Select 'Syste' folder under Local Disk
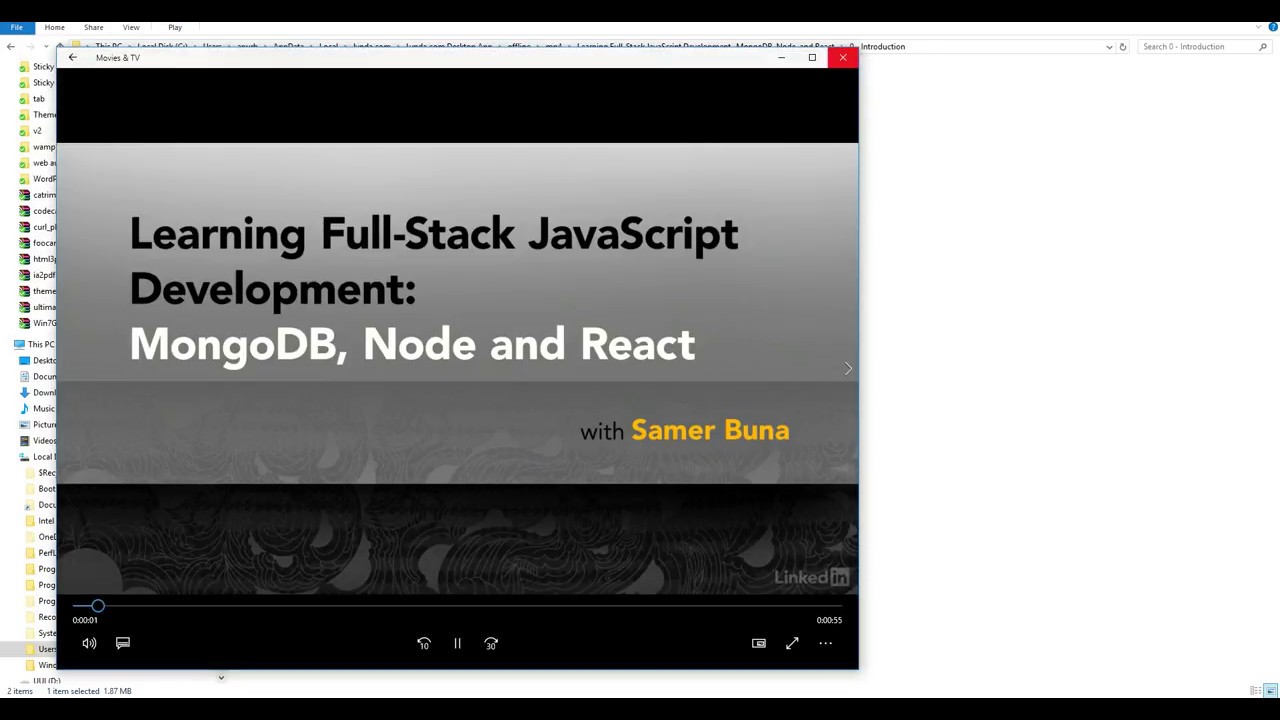The height and width of the screenshot is (720, 1280). pos(40,632)
